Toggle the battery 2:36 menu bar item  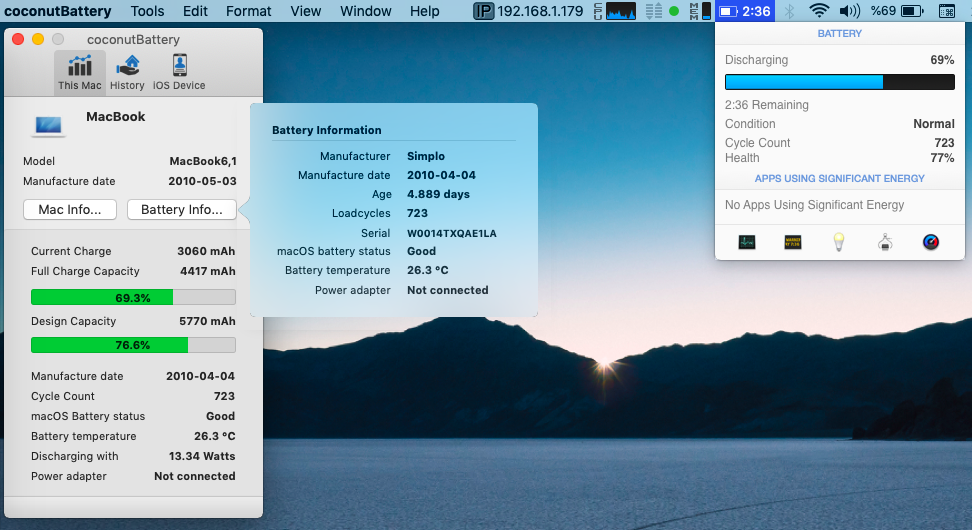[x=744, y=11]
